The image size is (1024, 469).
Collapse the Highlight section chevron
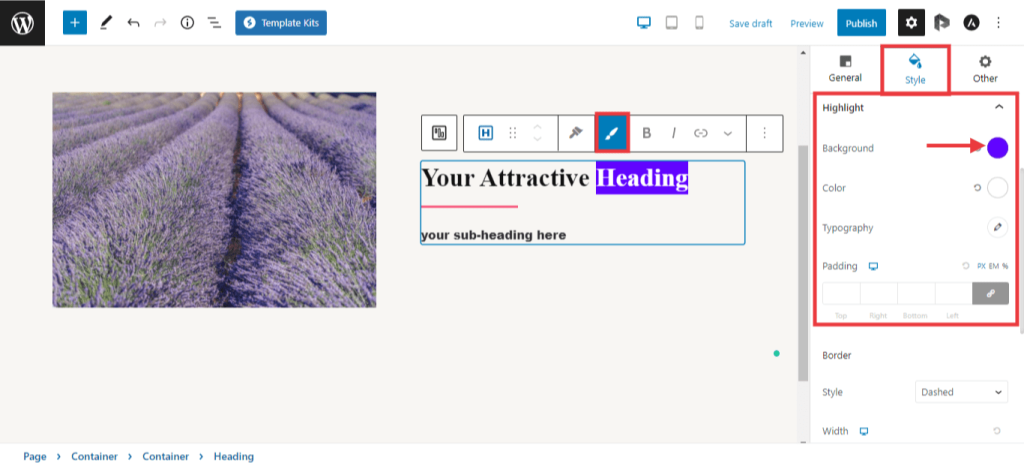(x=998, y=107)
